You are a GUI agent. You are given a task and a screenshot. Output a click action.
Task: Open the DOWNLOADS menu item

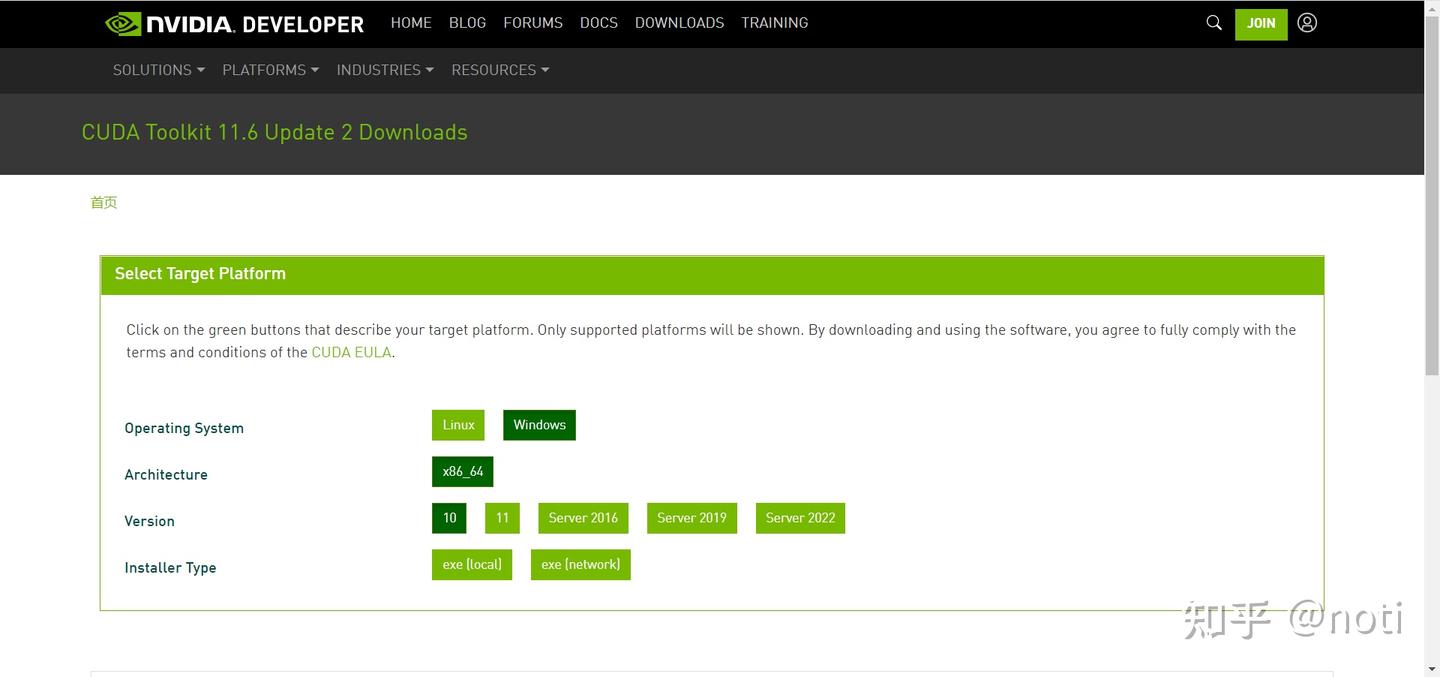click(x=679, y=22)
